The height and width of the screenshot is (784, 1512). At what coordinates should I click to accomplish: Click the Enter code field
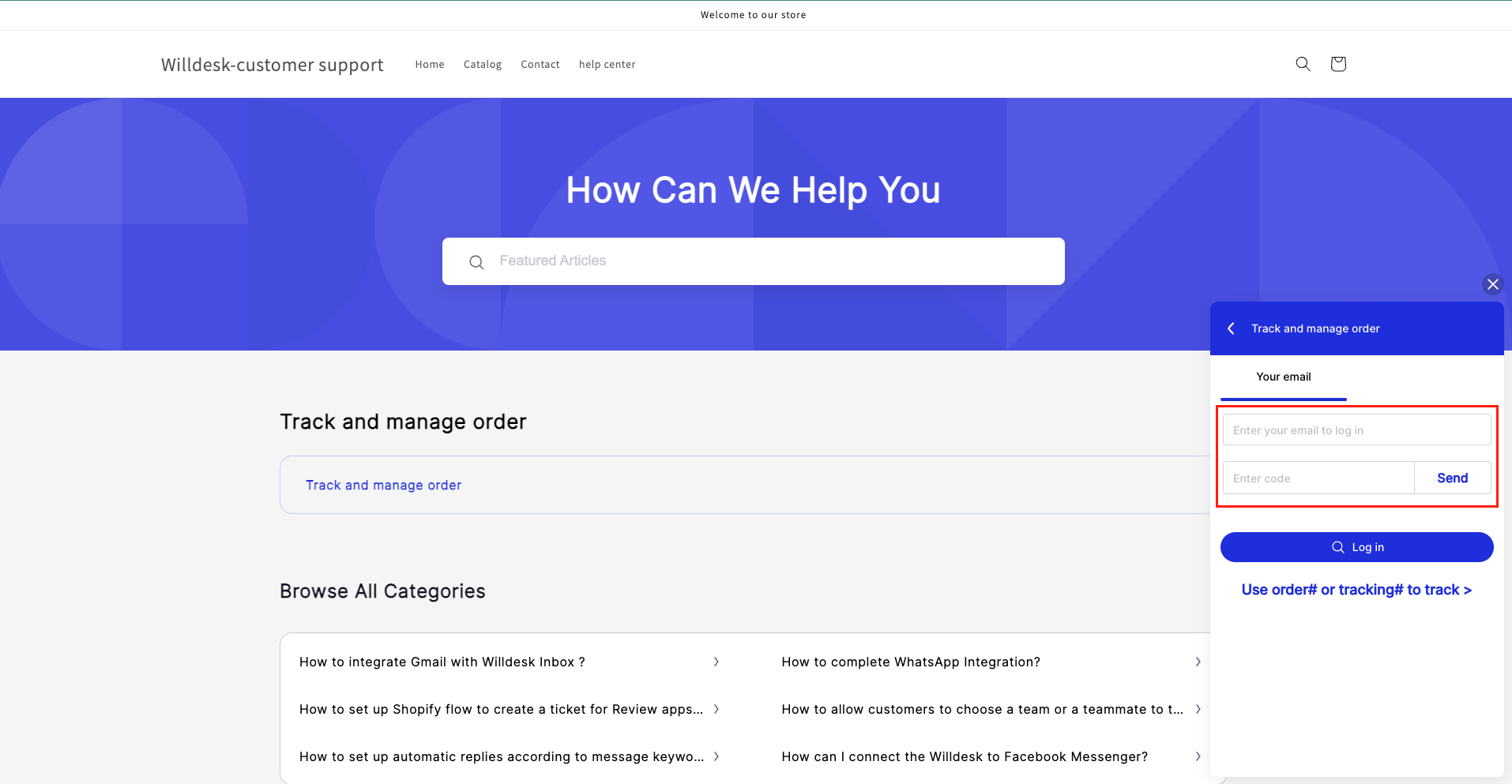tap(1318, 478)
